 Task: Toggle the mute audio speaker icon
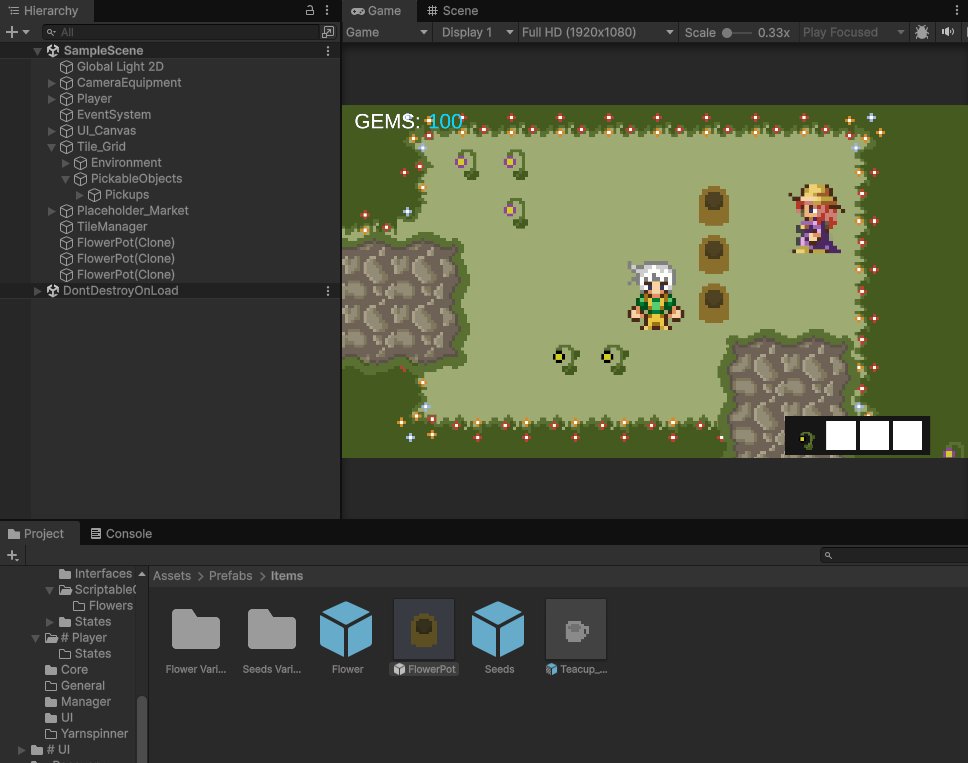948,32
